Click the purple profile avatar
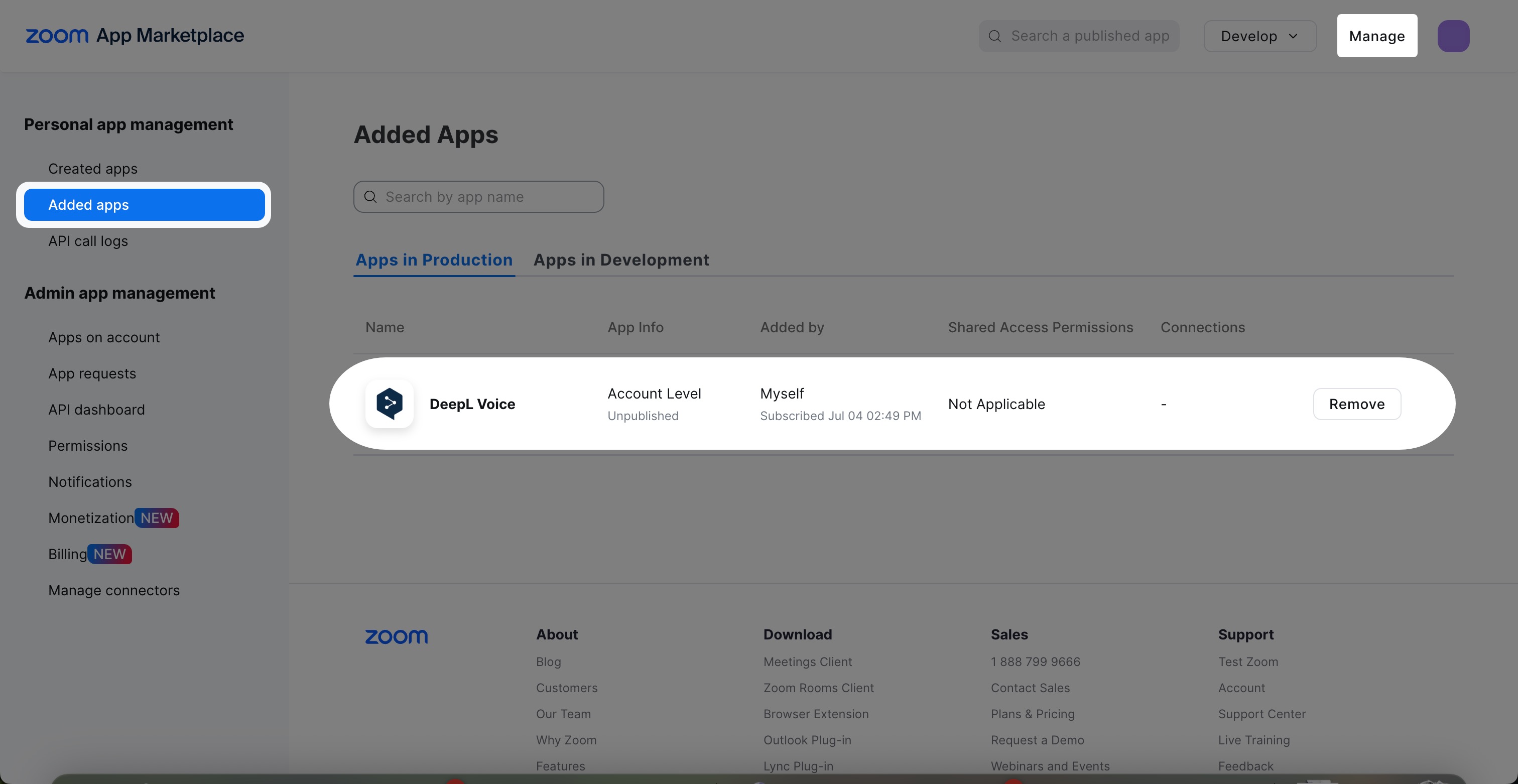 (x=1453, y=36)
